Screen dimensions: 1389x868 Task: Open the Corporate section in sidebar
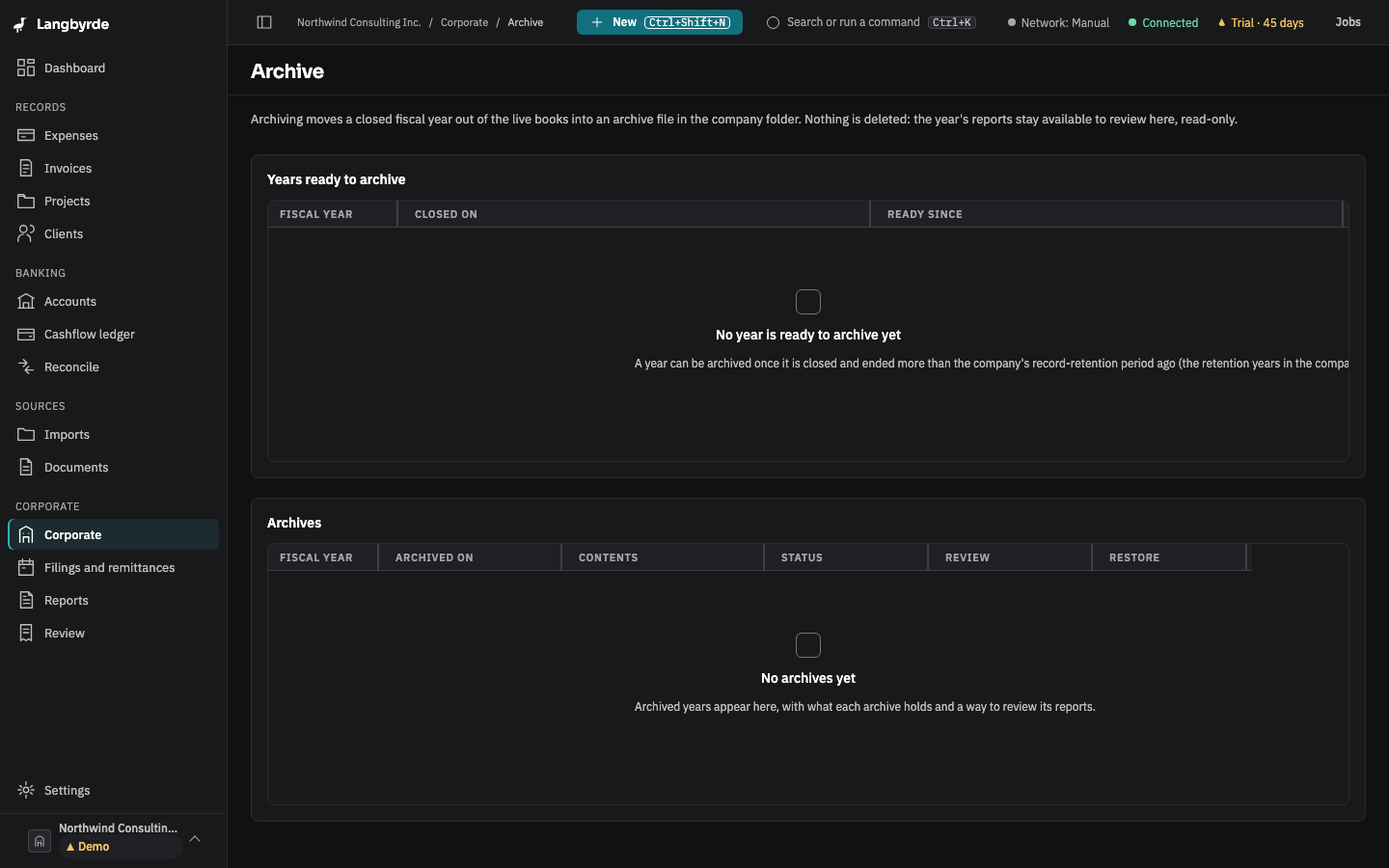click(x=114, y=534)
